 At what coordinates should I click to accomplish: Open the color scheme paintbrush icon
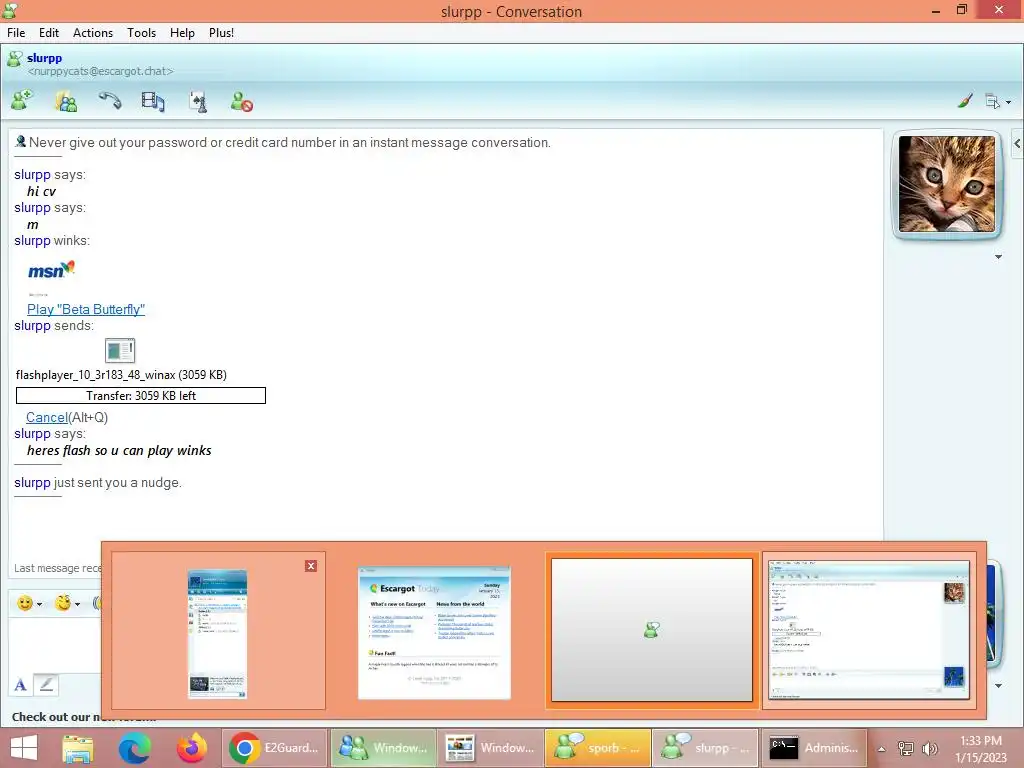pos(965,101)
